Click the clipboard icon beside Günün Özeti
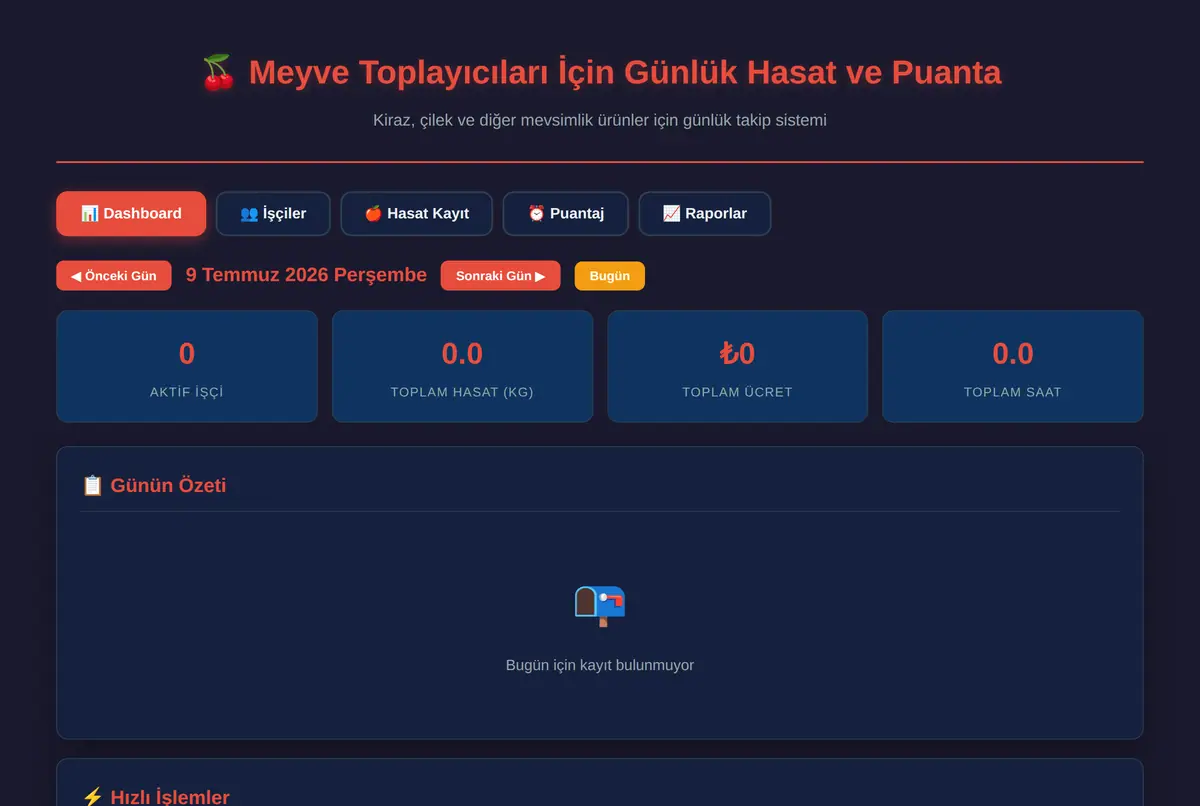The width and height of the screenshot is (1200, 806). 92,486
